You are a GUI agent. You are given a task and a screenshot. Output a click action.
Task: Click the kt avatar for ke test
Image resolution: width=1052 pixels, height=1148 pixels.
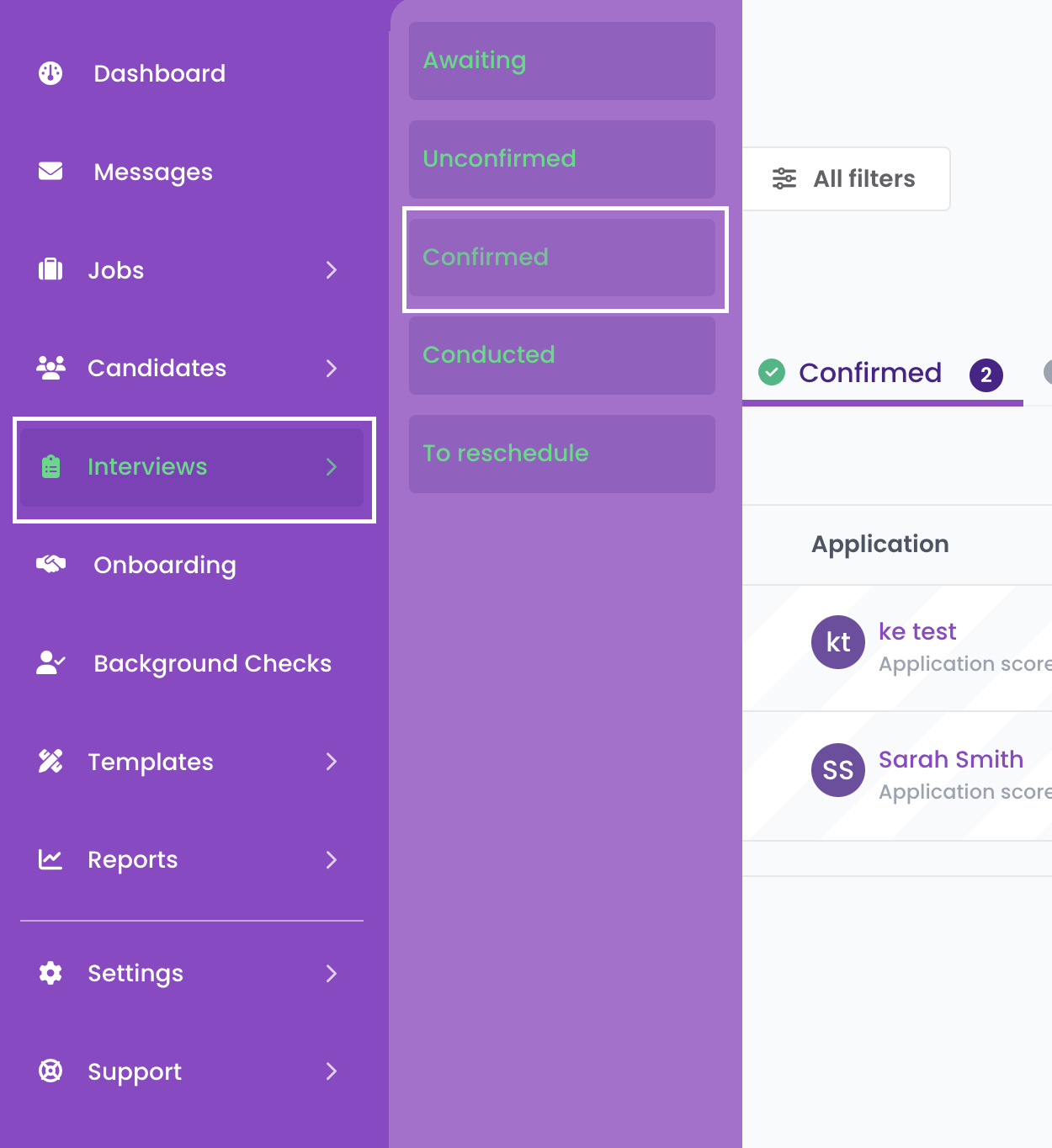click(x=838, y=642)
